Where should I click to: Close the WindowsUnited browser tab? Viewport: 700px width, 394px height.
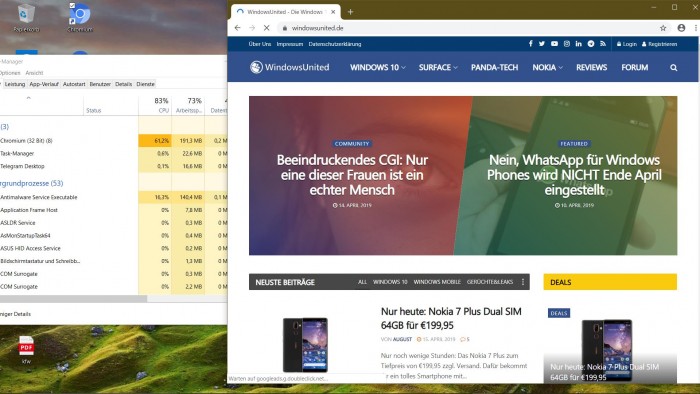pos(333,12)
